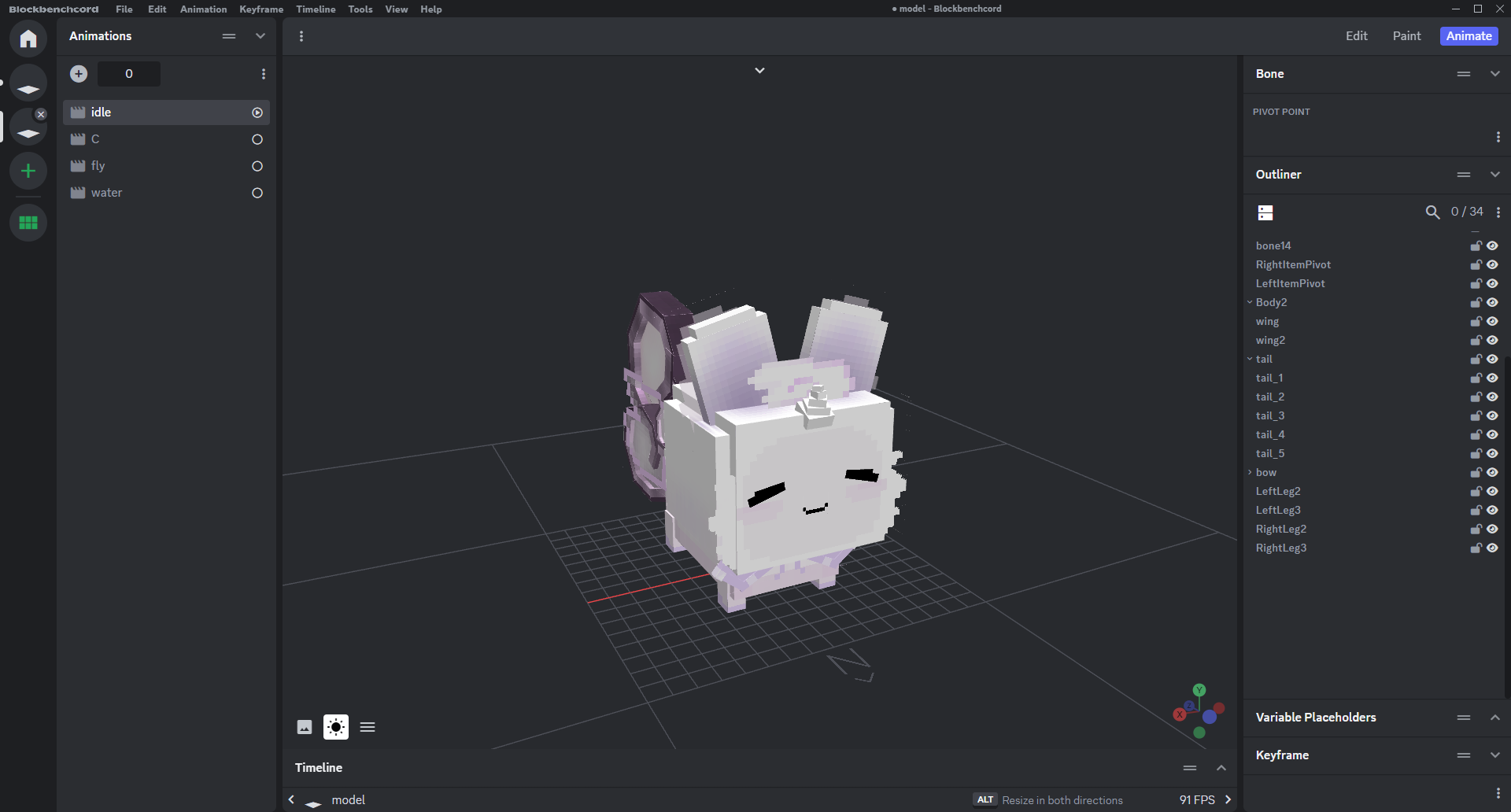The image size is (1511, 812).
Task: Click the animation number input field
Action: (129, 74)
